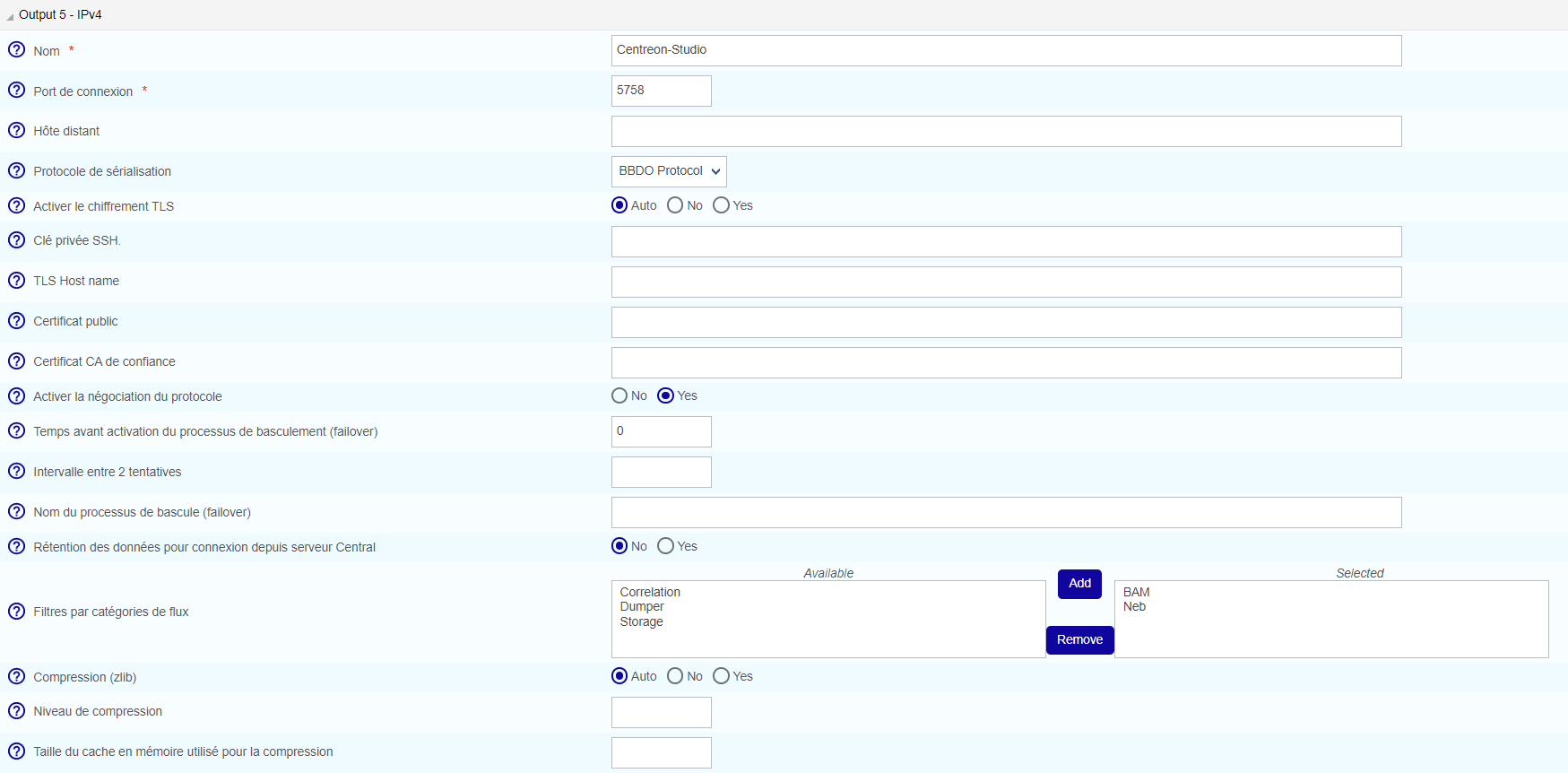Select BAM in the Selected list
This screenshot has height=773, width=1568.
pyautogui.click(x=1136, y=592)
